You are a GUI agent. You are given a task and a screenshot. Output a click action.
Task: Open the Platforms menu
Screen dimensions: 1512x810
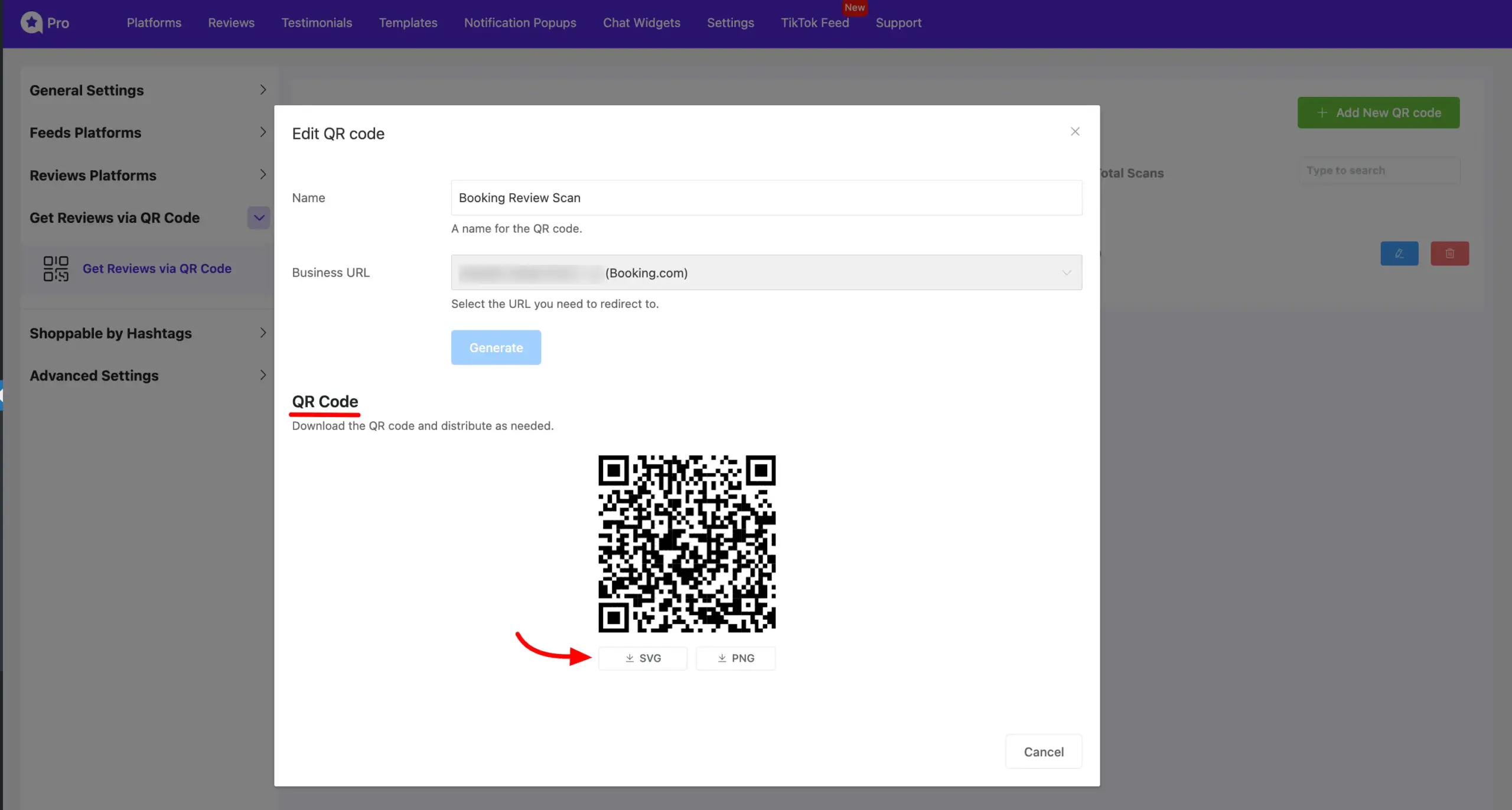tap(154, 22)
